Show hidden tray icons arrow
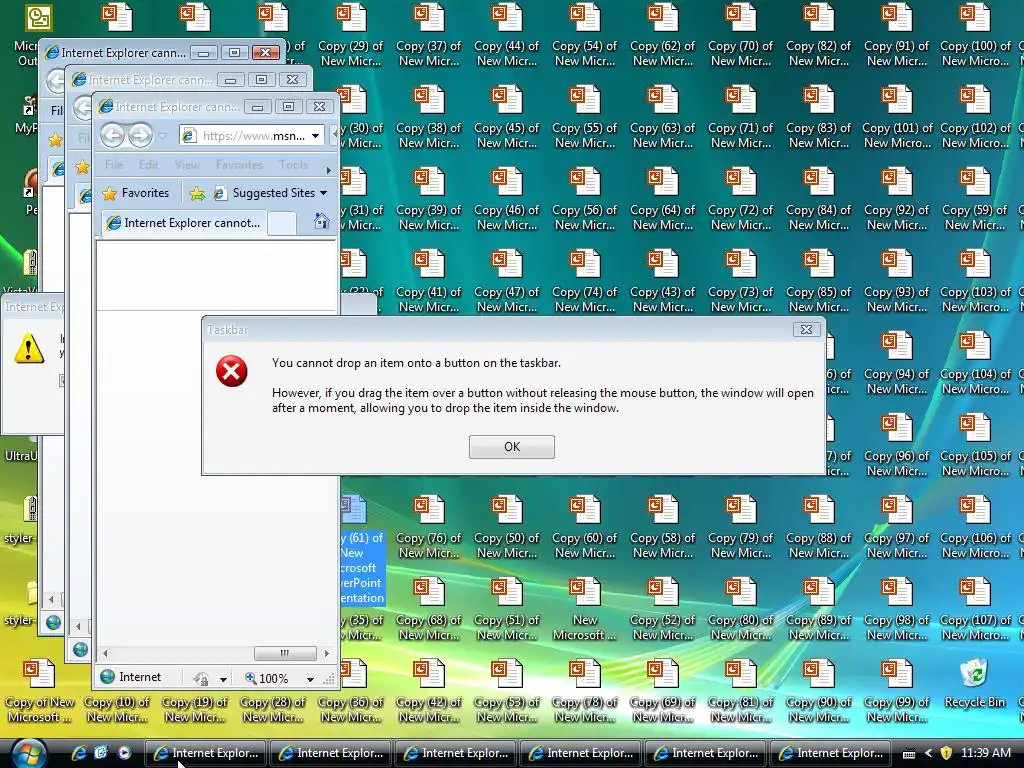This screenshot has height=768, width=1024. pos(928,754)
